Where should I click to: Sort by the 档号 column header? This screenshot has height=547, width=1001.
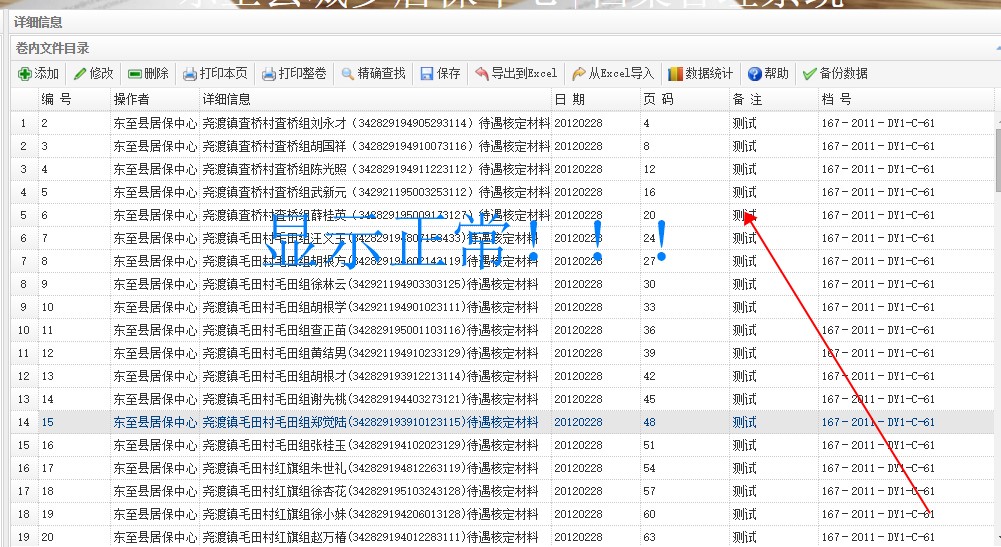click(x=906, y=99)
